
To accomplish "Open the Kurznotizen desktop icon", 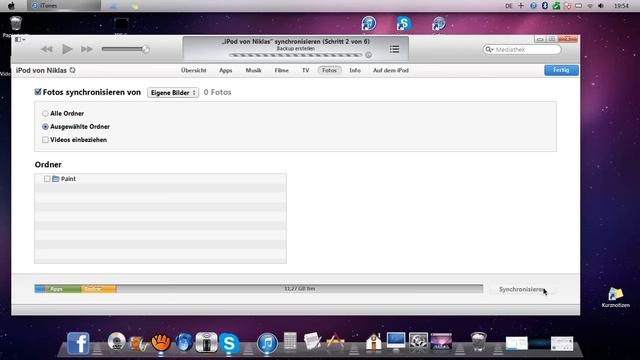I will pyautogui.click(x=616, y=297).
